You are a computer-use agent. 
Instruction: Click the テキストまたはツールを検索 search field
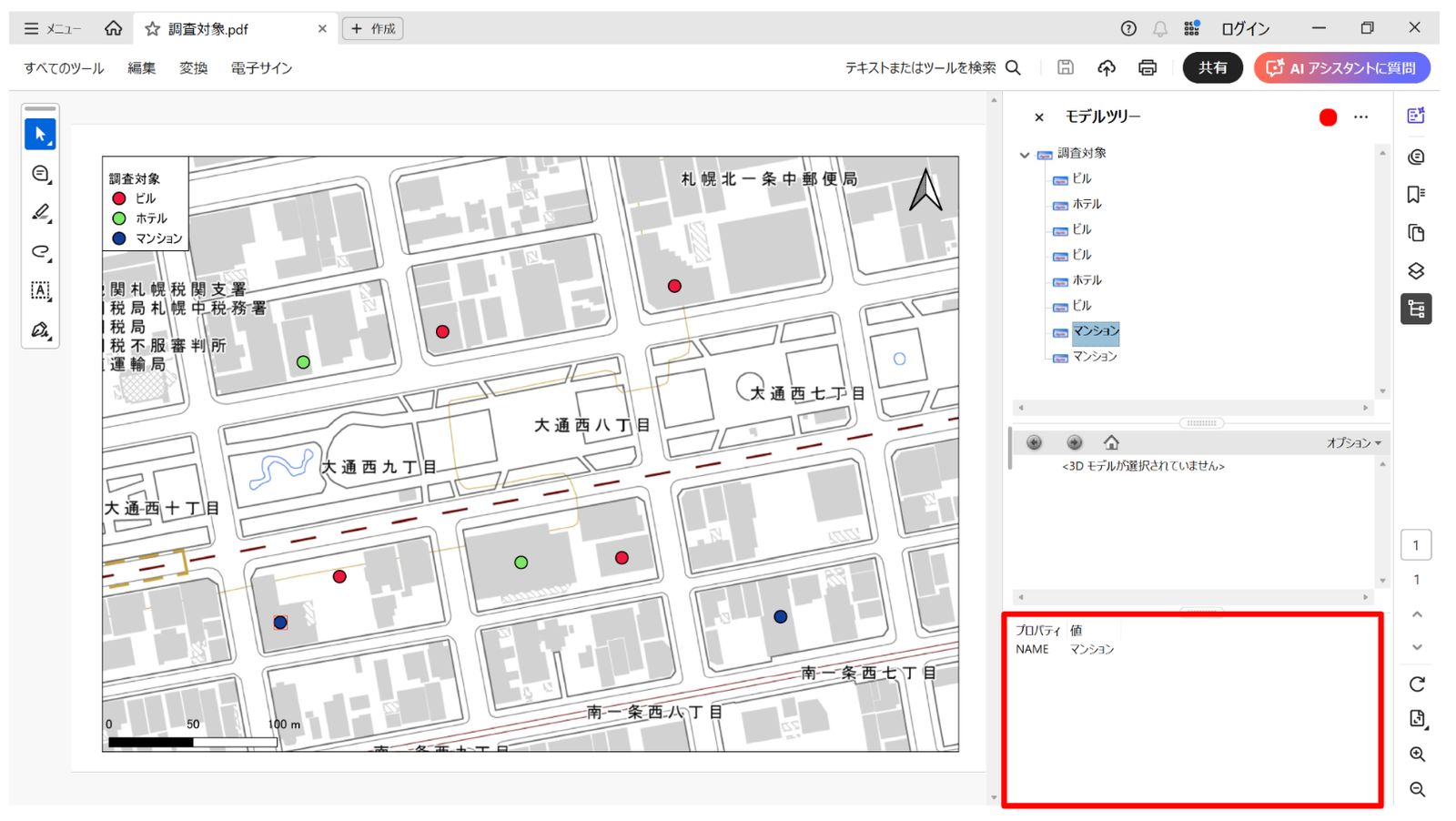933,68
